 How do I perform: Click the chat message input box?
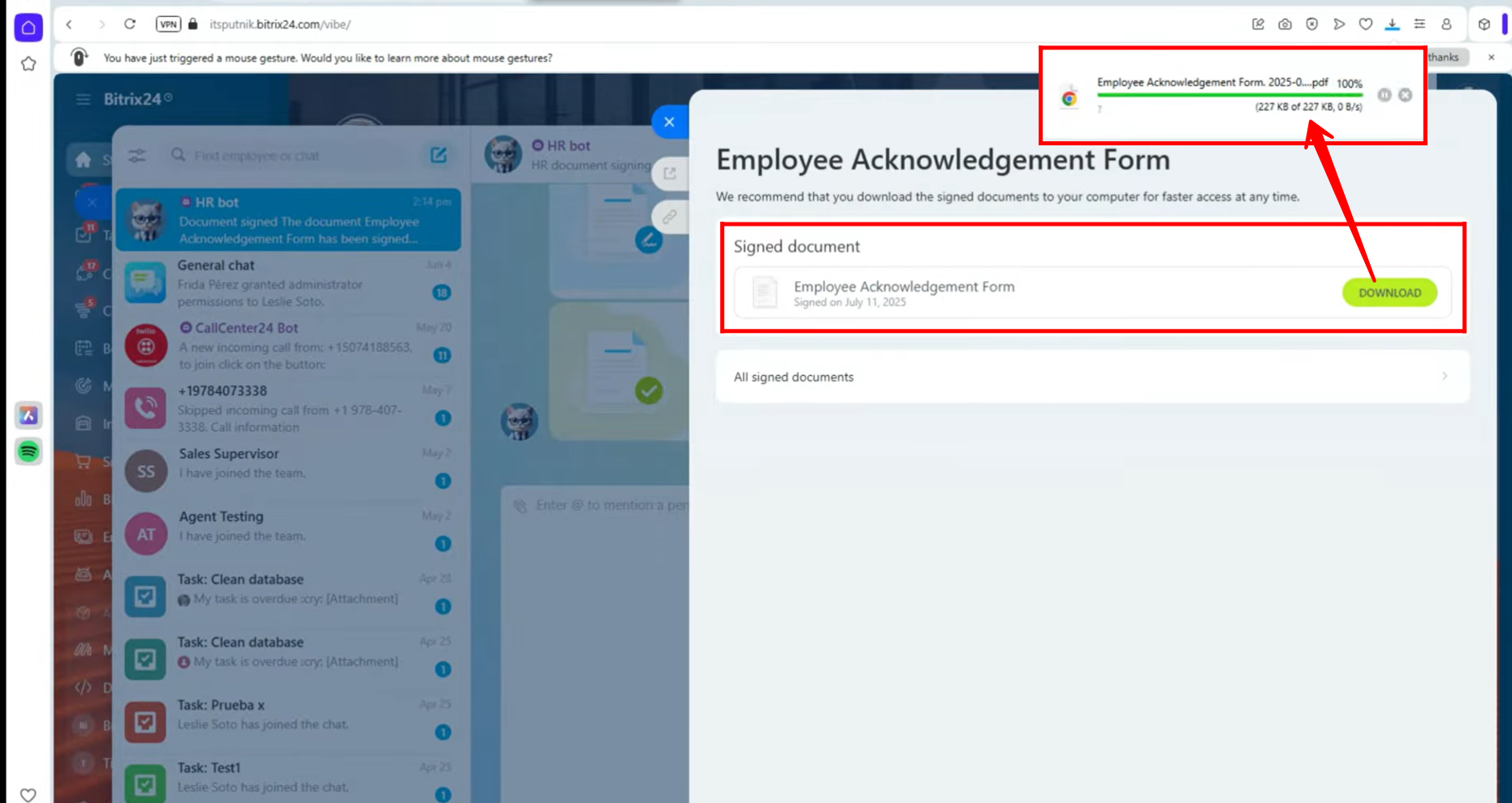tap(597, 505)
